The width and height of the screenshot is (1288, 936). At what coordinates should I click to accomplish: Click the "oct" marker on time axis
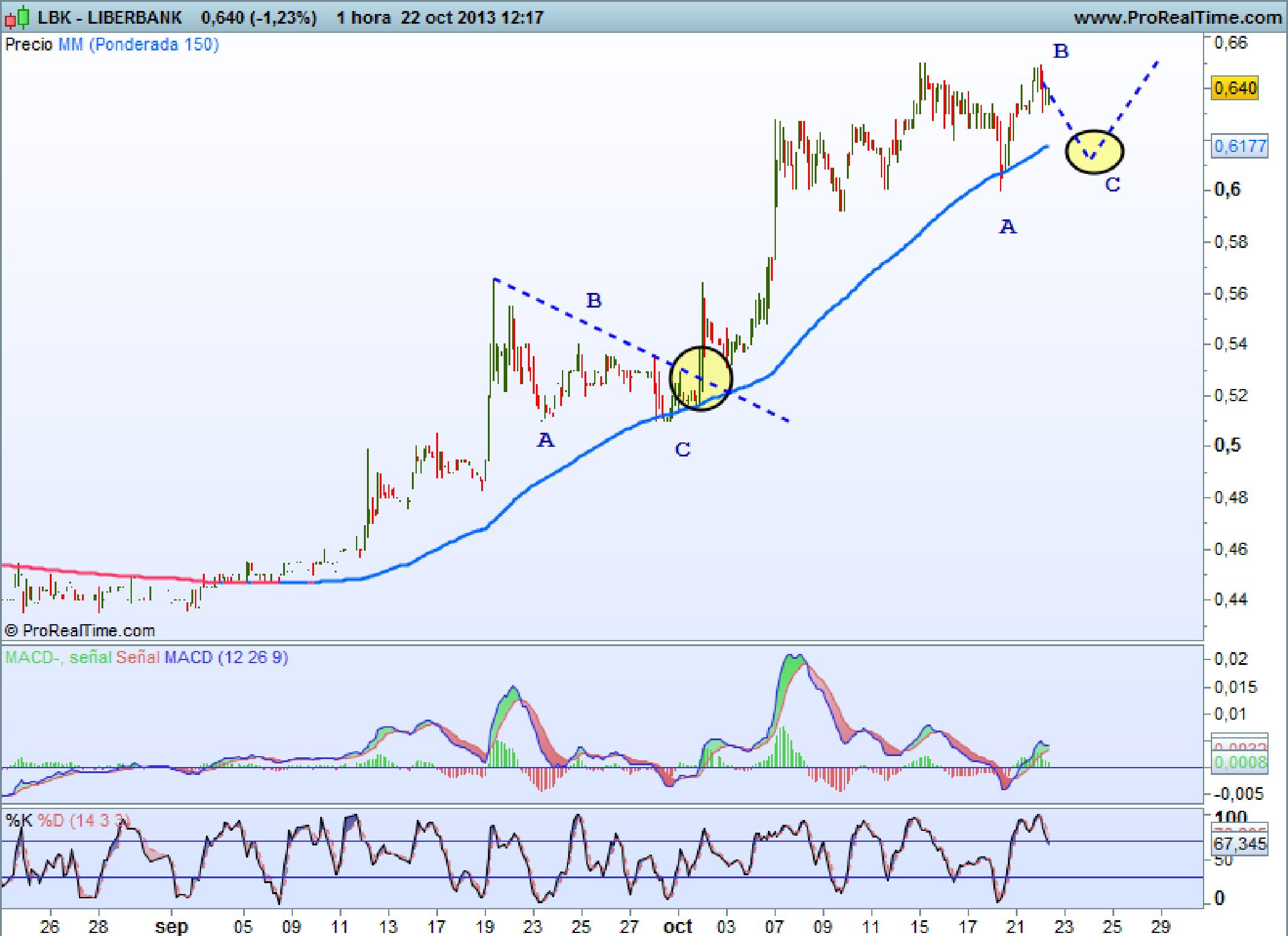point(677,926)
